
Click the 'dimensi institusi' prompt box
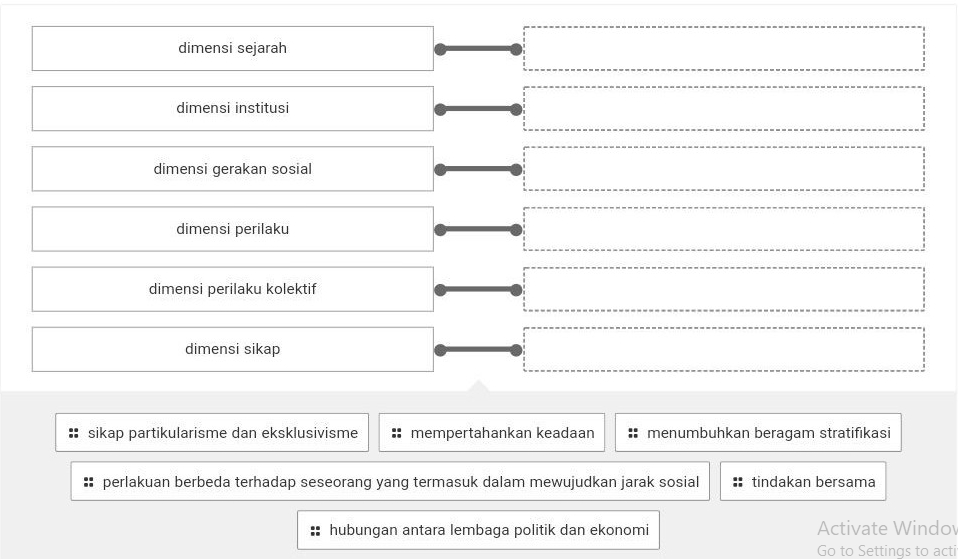[232, 108]
